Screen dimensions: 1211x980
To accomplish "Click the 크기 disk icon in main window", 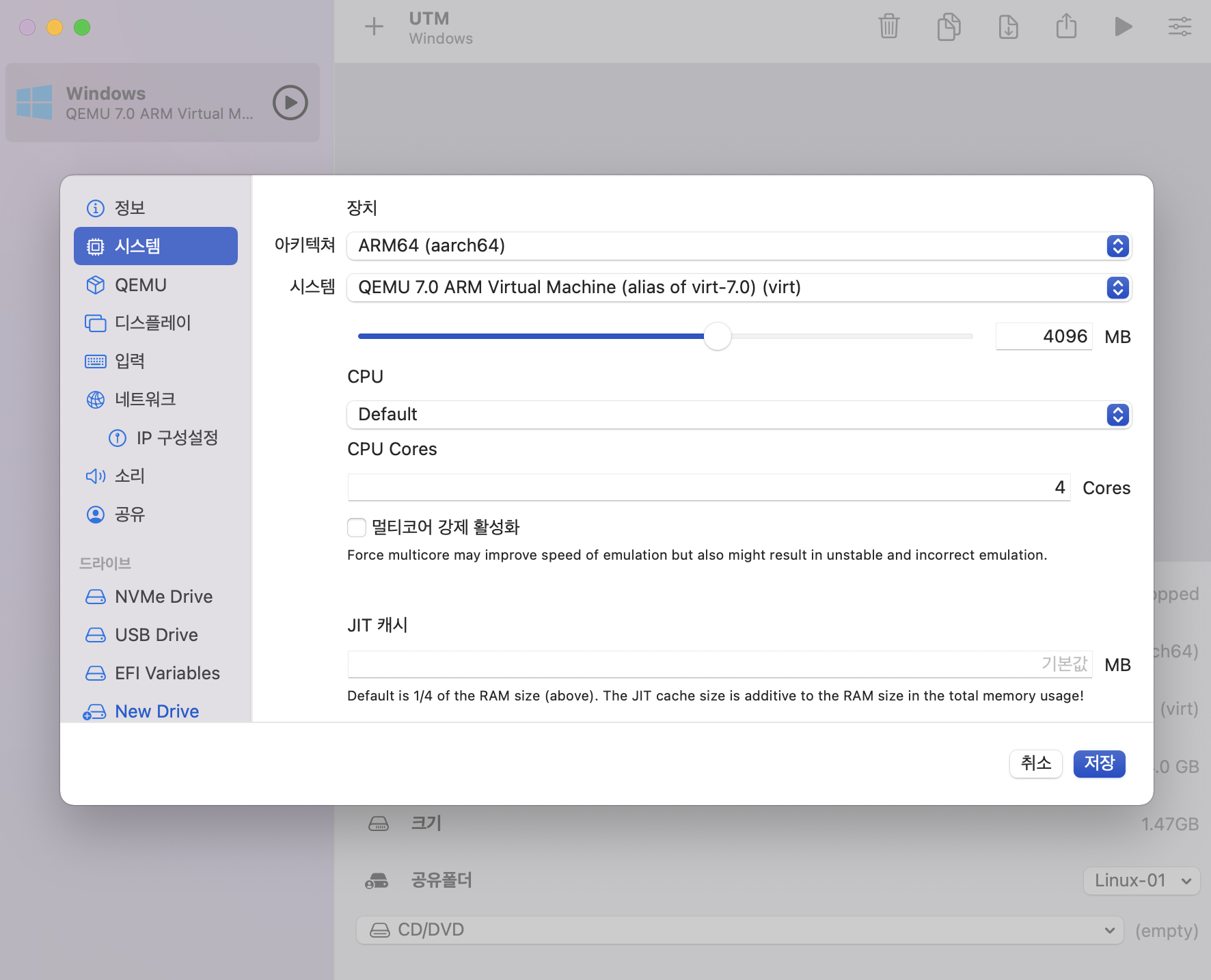I will pos(378,824).
